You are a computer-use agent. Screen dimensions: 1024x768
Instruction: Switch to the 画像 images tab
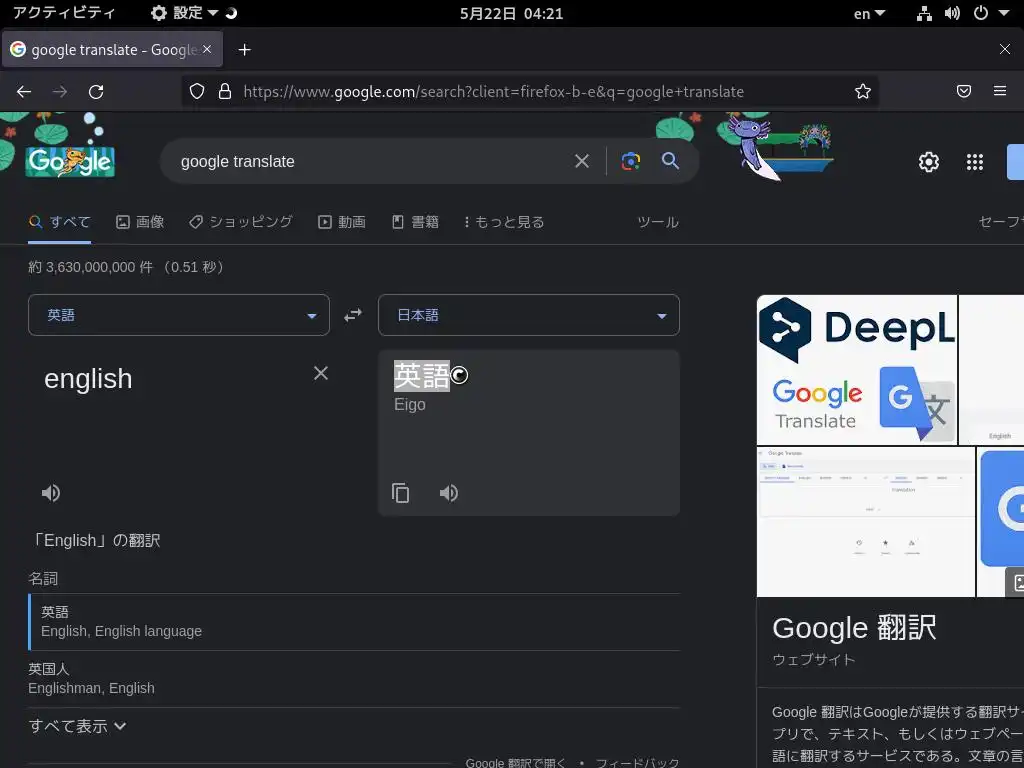(x=140, y=222)
